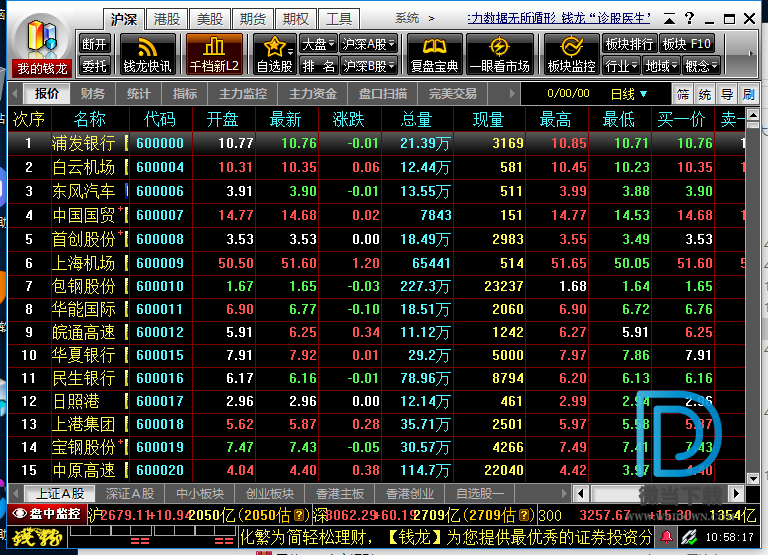Click 板块 F10 button
Image resolution: width=768 pixels, height=555 pixels.
click(x=686, y=44)
